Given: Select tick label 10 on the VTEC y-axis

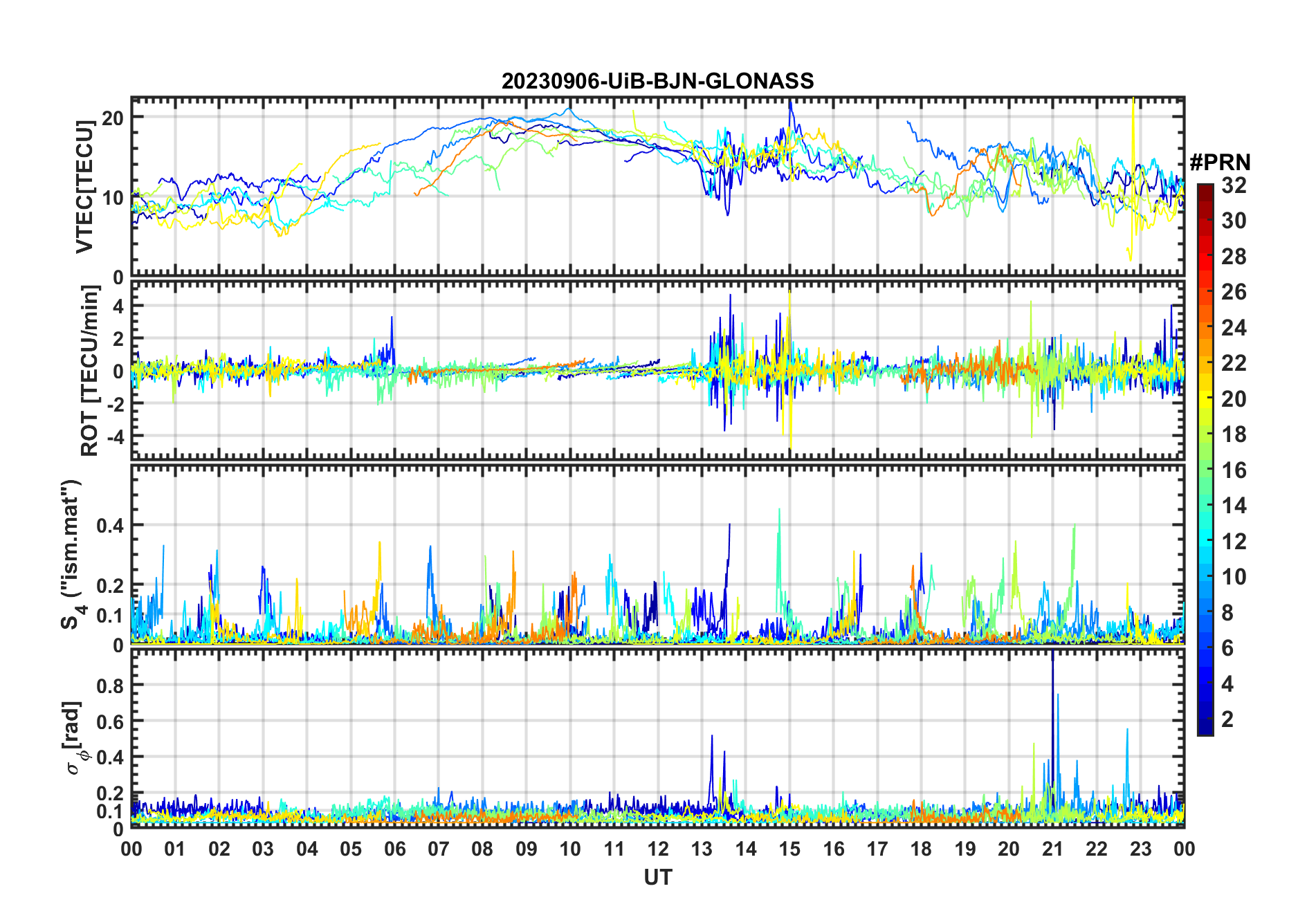Looking at the screenshot, I should click(113, 198).
